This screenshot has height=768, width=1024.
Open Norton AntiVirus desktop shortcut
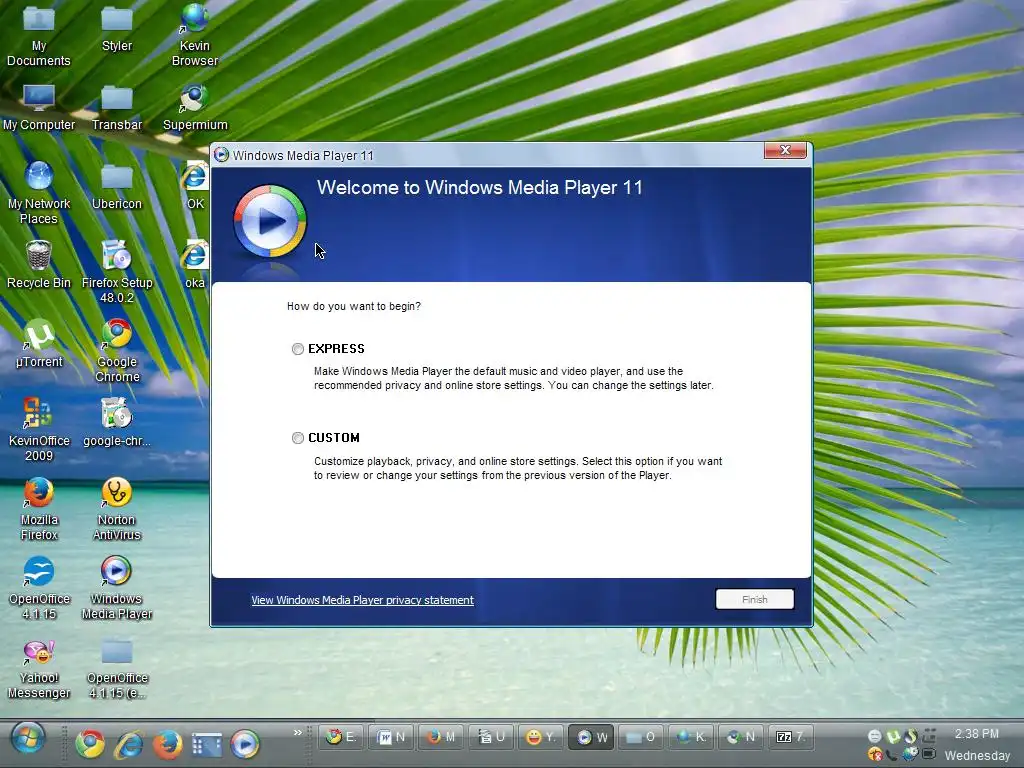tap(117, 509)
